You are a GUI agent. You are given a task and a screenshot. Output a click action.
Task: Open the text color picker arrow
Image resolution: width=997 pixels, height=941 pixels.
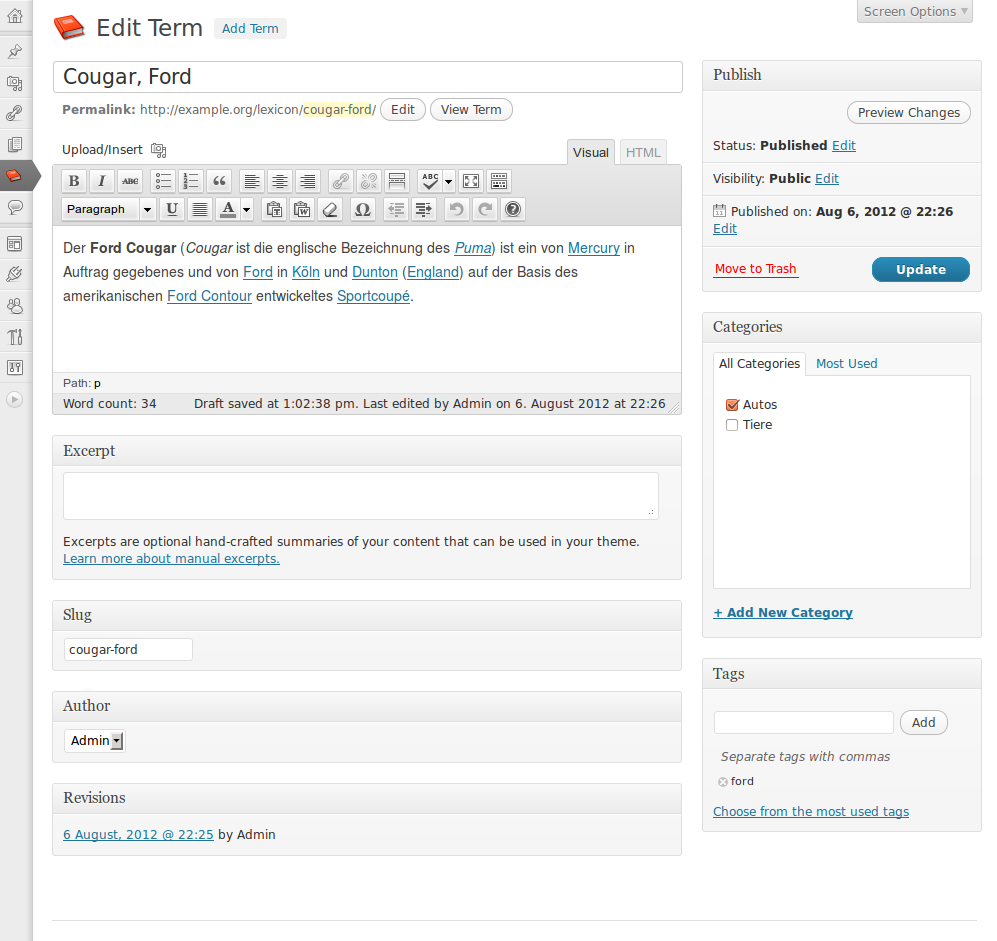247,209
